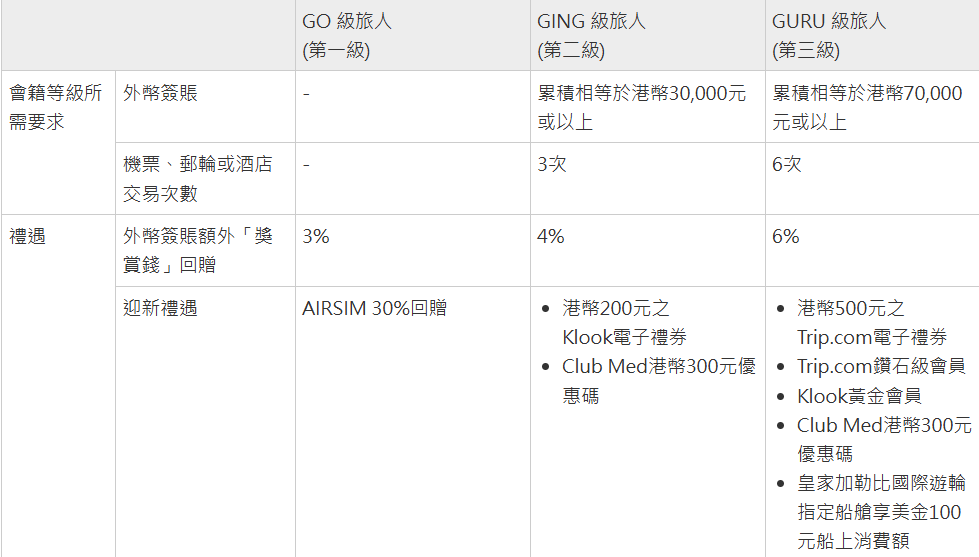This screenshot has width=979, height=557.
Task: Click the 港幣200元之Klook電子禮券 bullet
Action: (624, 322)
